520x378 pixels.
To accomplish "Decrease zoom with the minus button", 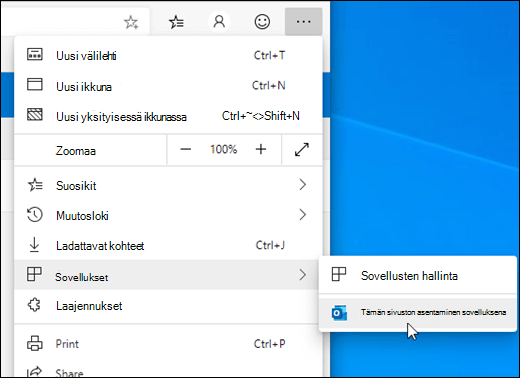I will click(186, 149).
